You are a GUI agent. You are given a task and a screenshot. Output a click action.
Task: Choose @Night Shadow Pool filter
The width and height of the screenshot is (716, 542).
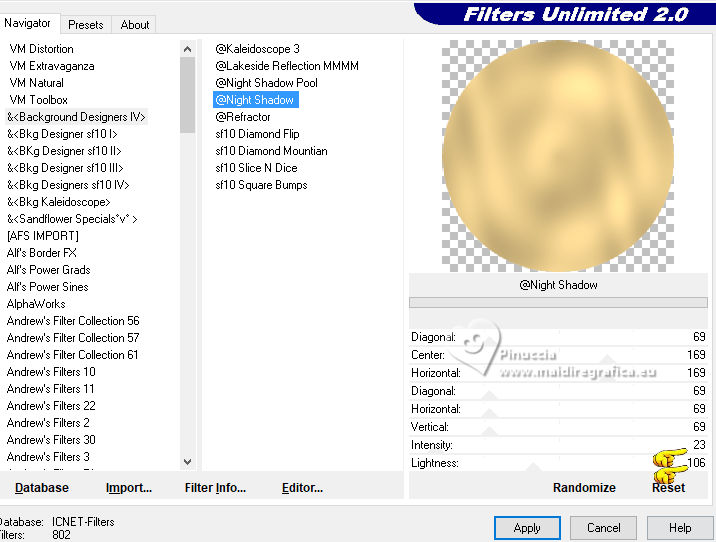point(266,83)
